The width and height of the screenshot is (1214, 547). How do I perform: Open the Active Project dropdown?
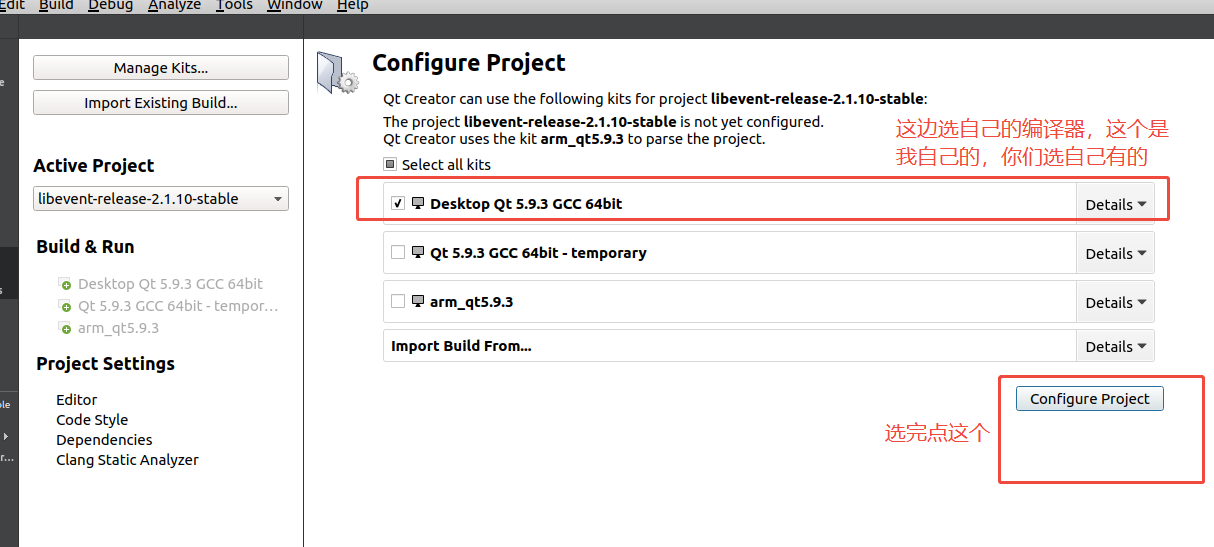tap(161, 199)
